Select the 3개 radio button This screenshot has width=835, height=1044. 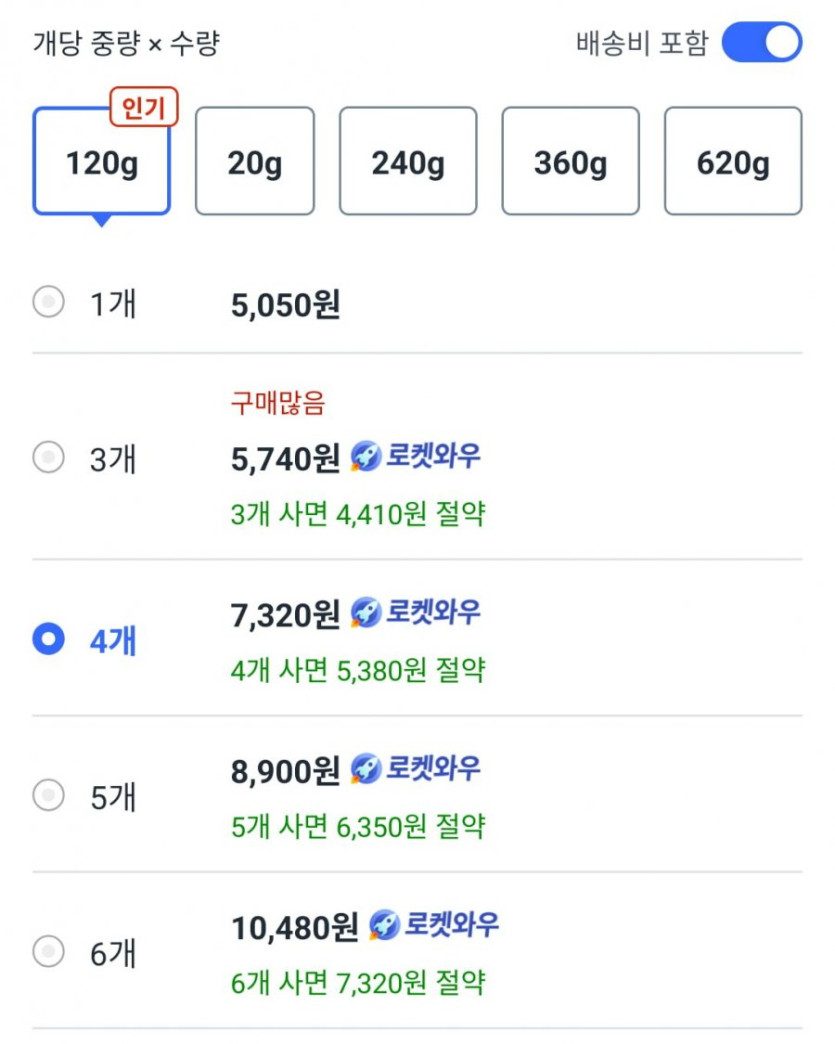[x=48, y=458]
